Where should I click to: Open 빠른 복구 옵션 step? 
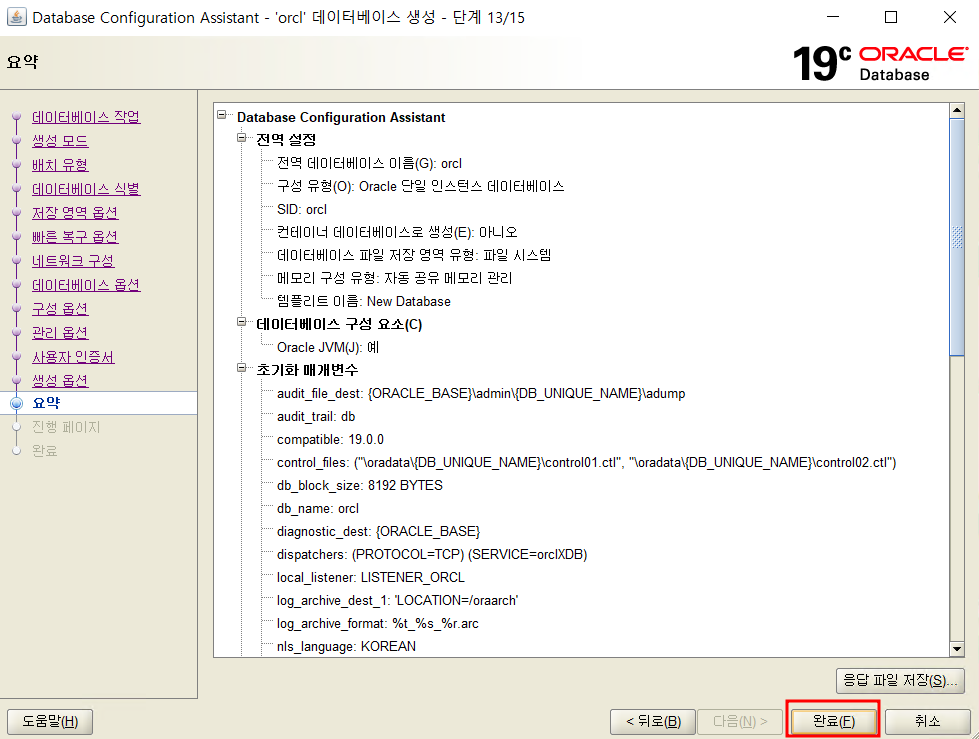(x=75, y=237)
